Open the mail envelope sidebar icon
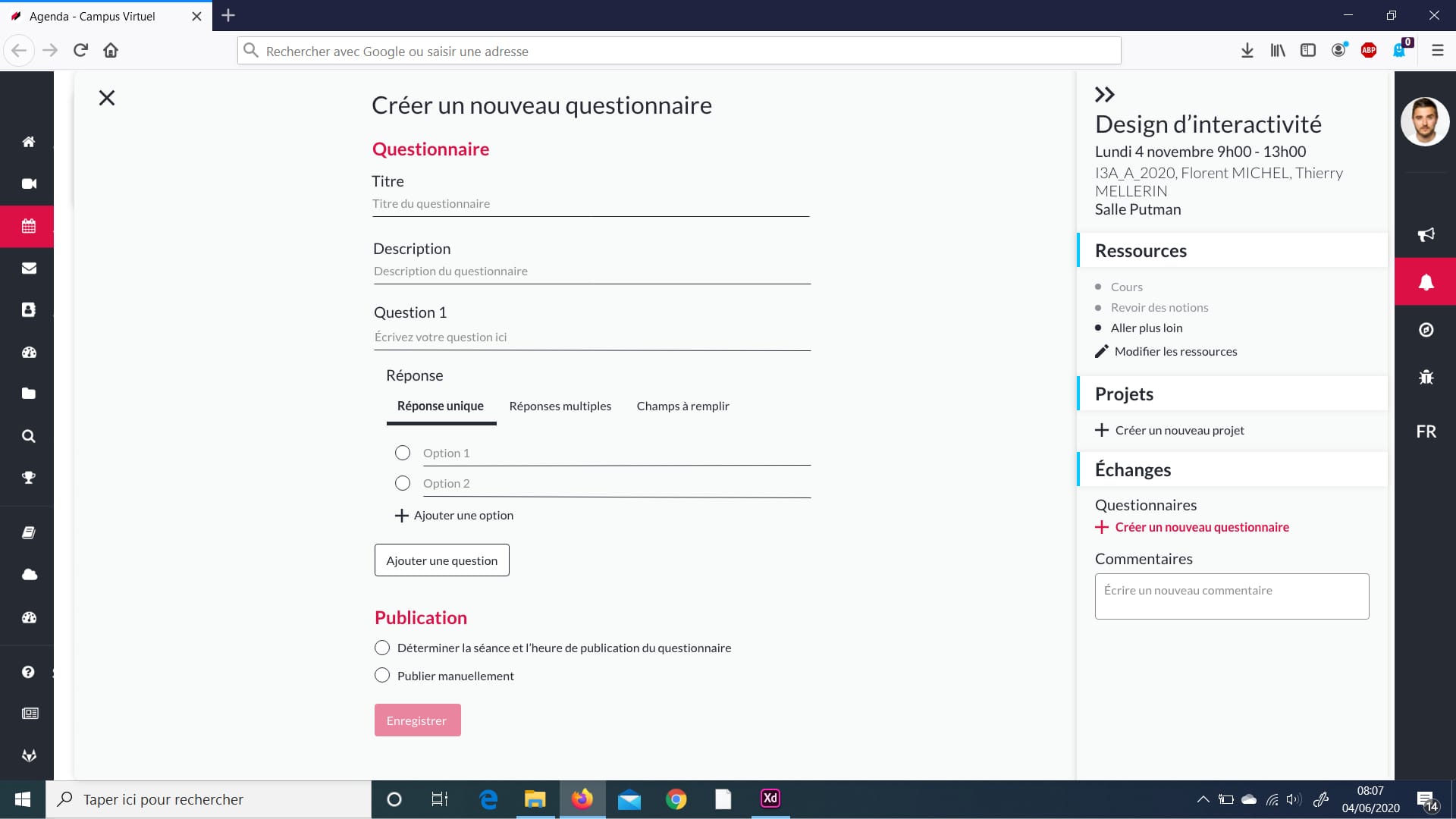The image size is (1456, 819). tap(29, 268)
